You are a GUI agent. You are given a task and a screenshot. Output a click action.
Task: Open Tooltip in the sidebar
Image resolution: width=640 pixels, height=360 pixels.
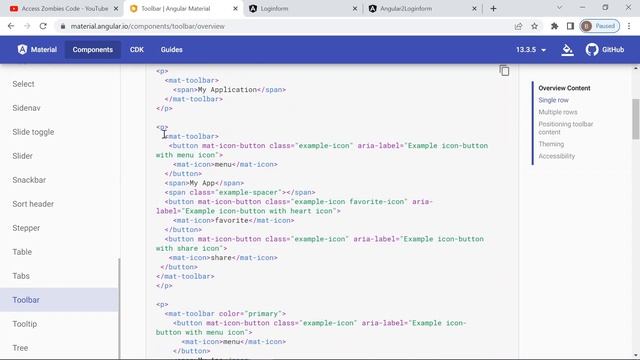coord(24,324)
